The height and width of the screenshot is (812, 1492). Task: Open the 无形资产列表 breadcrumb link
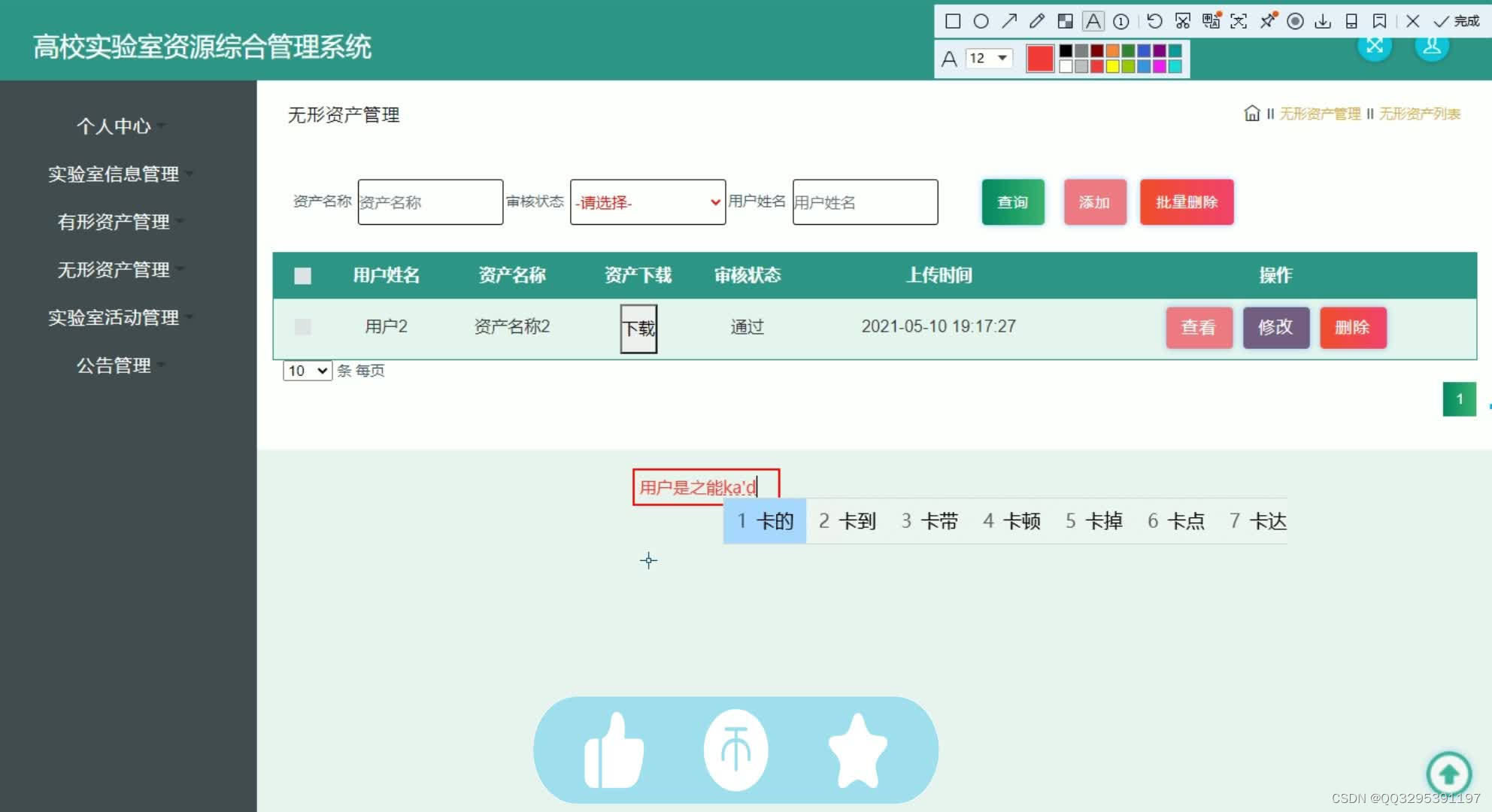(1420, 114)
